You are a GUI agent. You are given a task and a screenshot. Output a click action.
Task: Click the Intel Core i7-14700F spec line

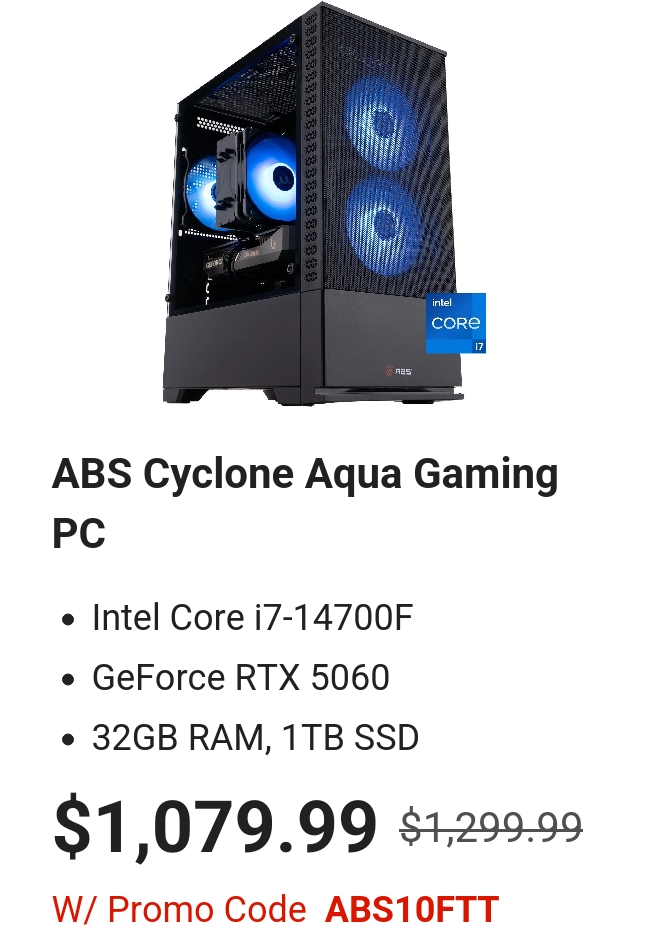pos(253,617)
